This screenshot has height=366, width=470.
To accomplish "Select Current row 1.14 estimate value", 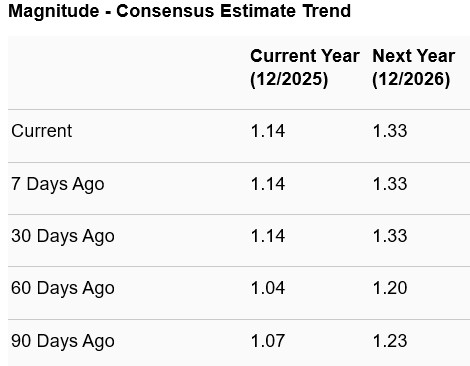I will coord(268,131).
